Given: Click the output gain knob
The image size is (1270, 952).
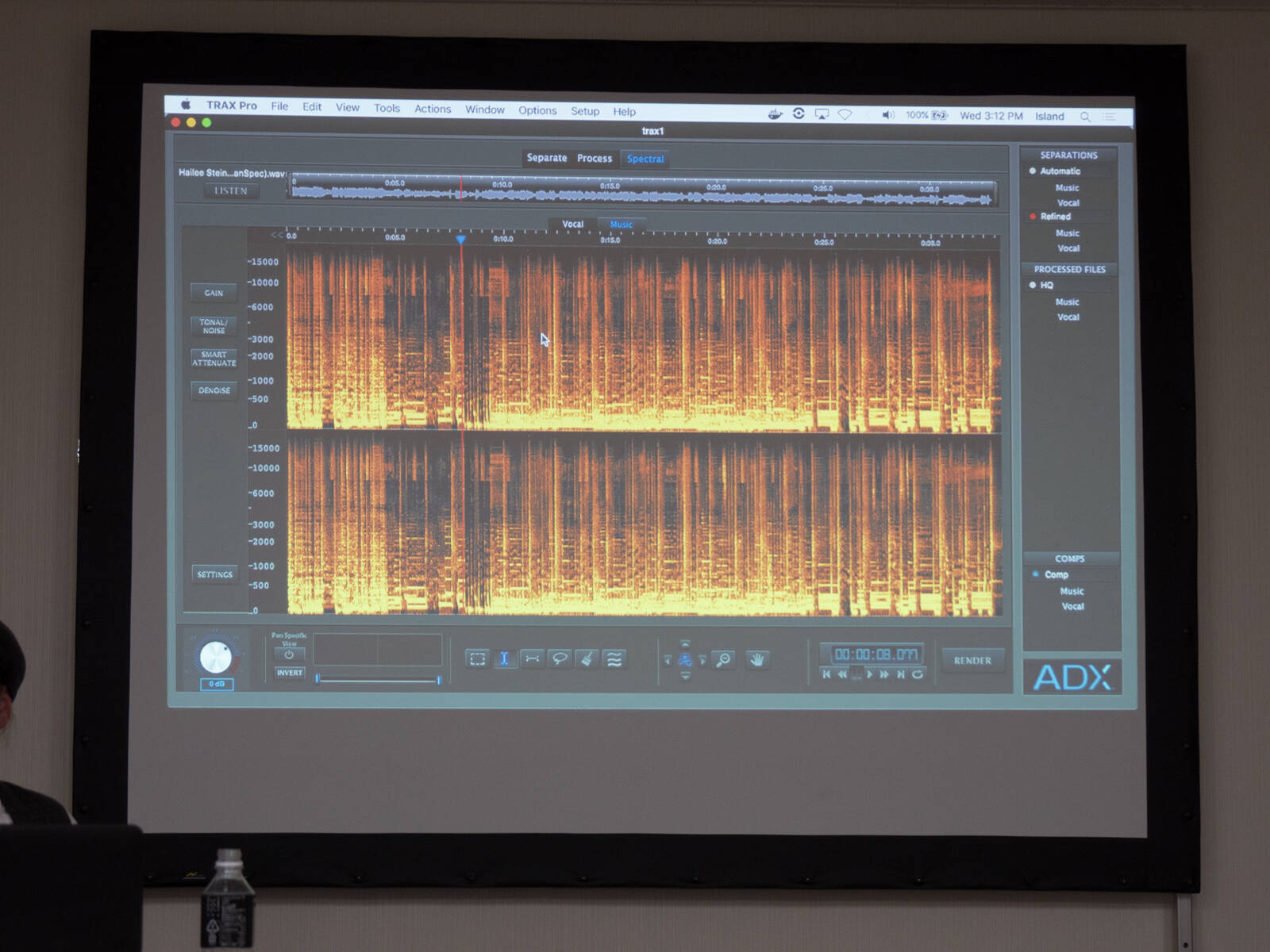Looking at the screenshot, I should (x=216, y=657).
